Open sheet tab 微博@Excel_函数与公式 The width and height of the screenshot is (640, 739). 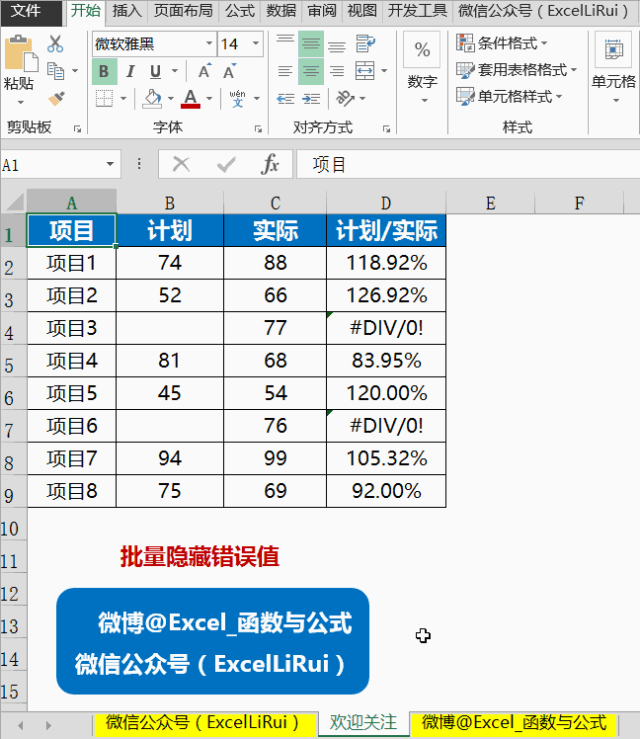pyautogui.click(x=514, y=723)
